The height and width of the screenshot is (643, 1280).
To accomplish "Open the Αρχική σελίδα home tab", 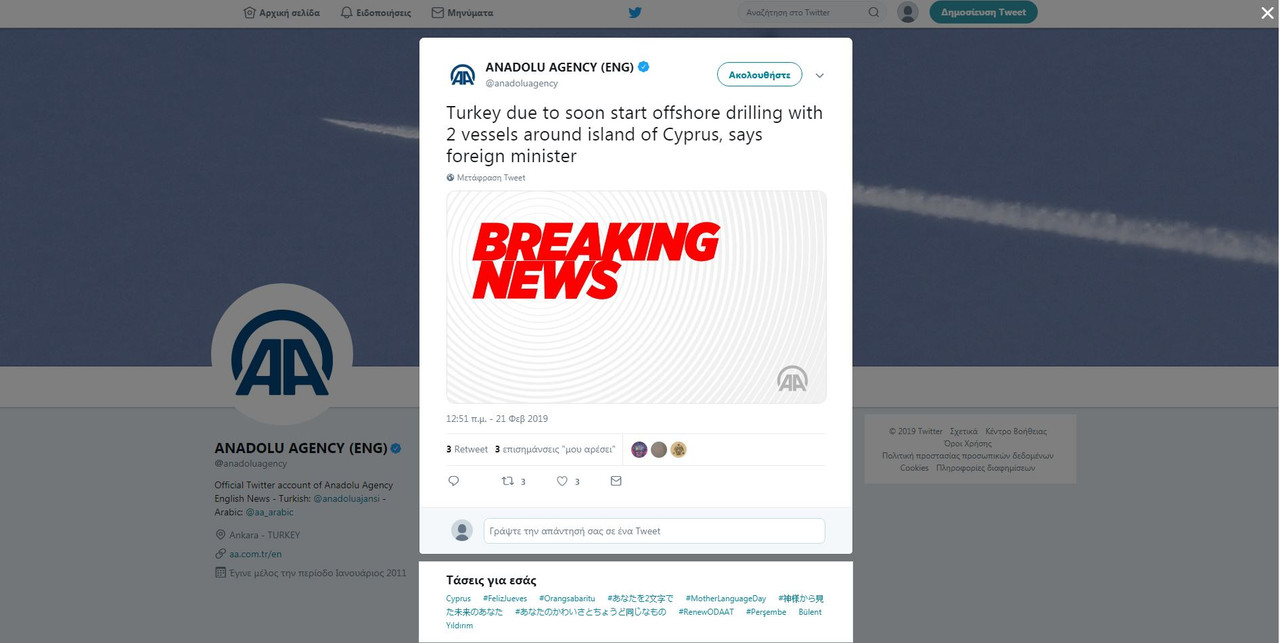I will (283, 13).
